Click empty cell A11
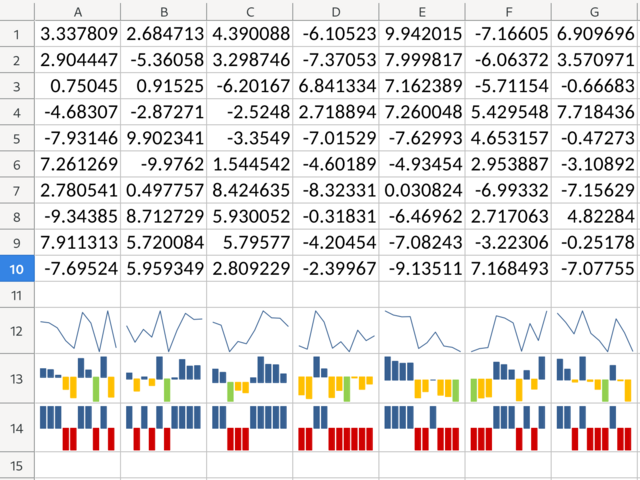Screen dimensions: 640x480 [78, 295]
